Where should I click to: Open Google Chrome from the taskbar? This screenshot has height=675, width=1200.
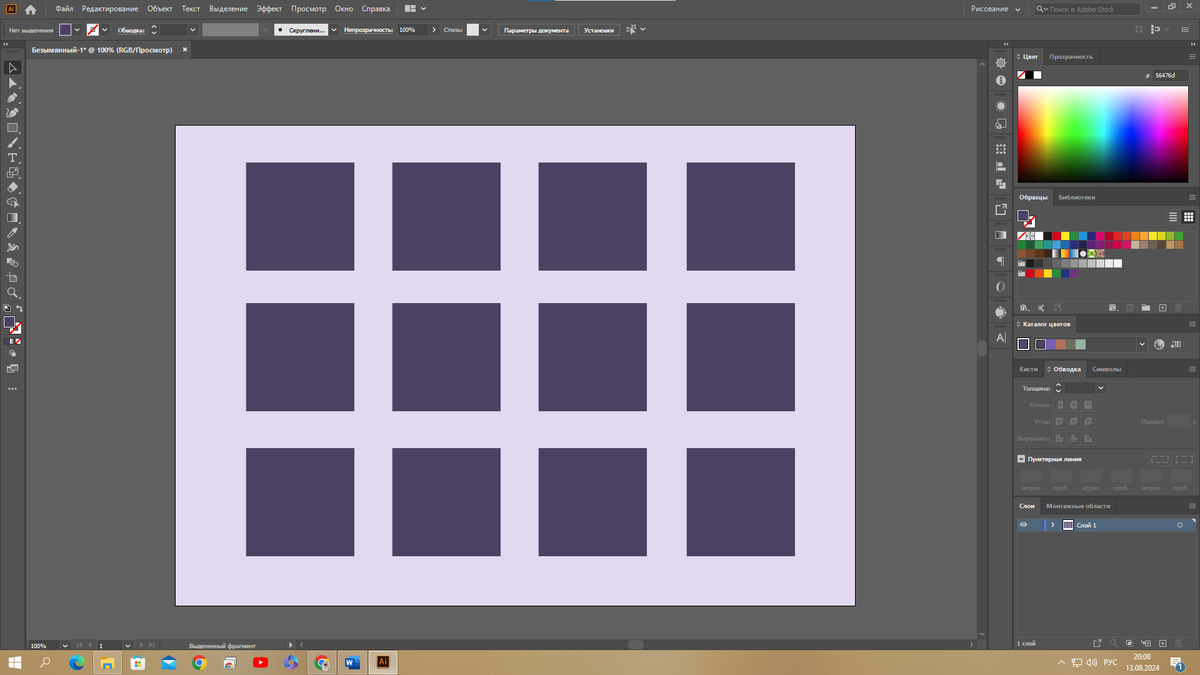tap(199, 662)
